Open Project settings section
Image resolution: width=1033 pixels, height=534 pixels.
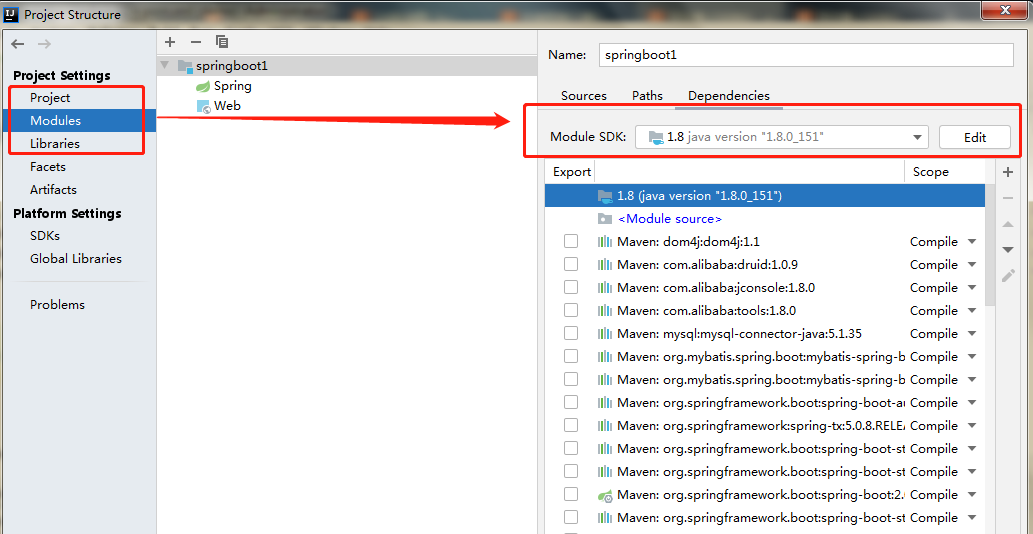coord(50,97)
